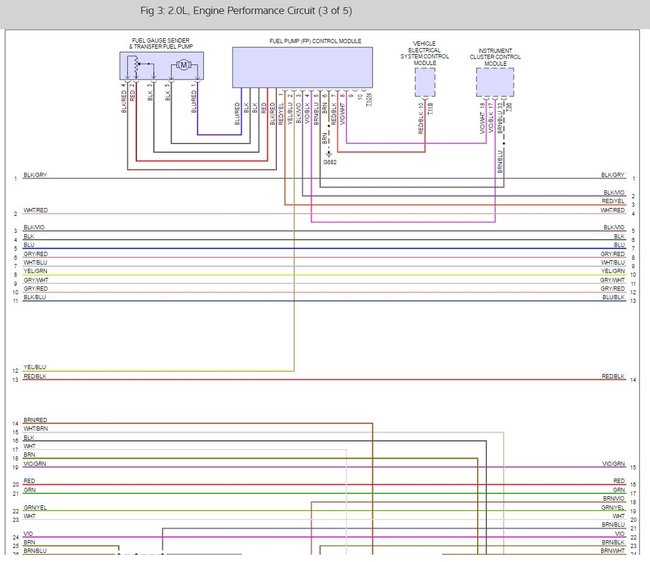Click the fuel gauge sender resistor symbol

(135, 65)
